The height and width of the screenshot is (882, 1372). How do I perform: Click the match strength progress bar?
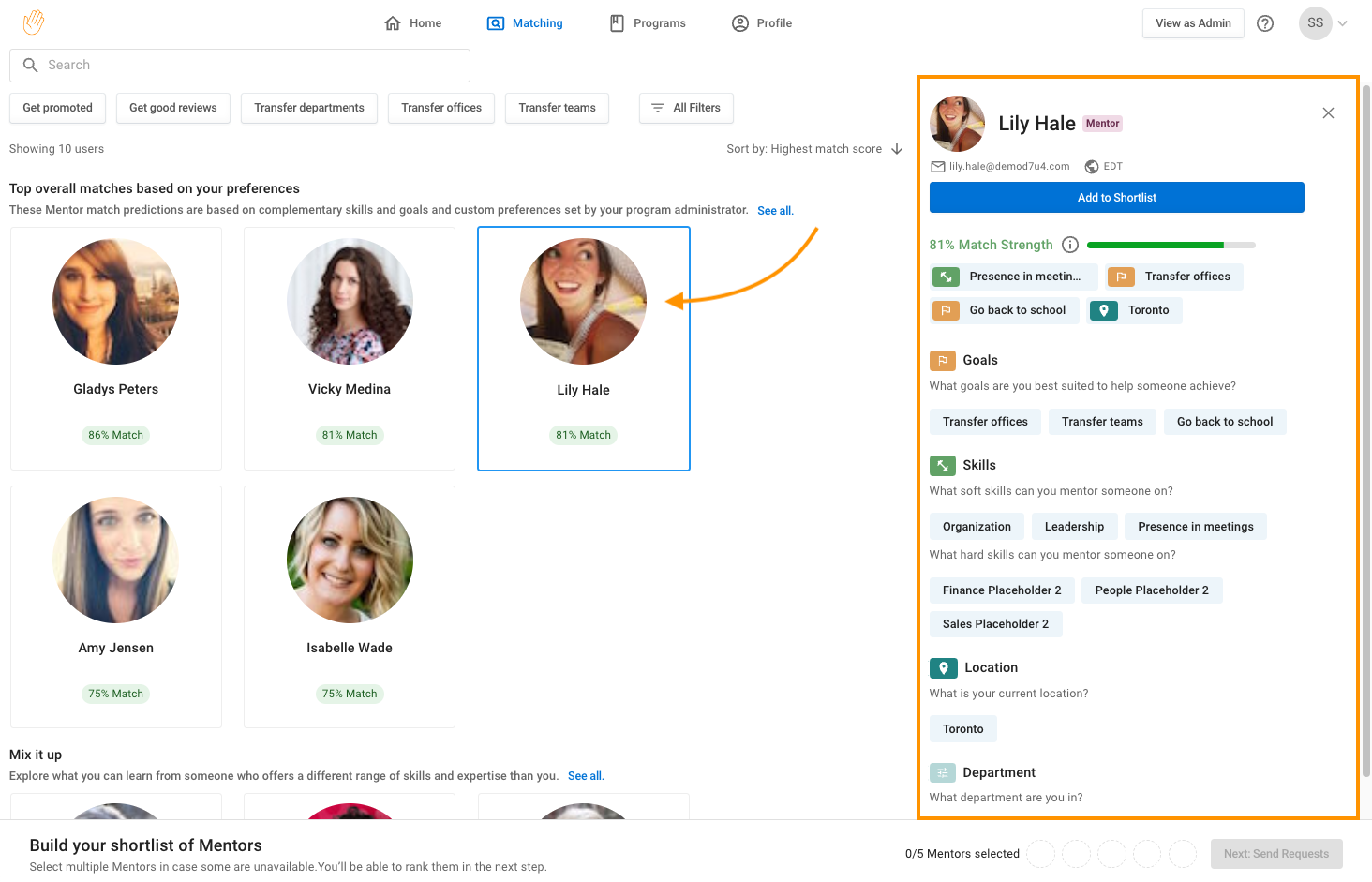tap(1171, 246)
